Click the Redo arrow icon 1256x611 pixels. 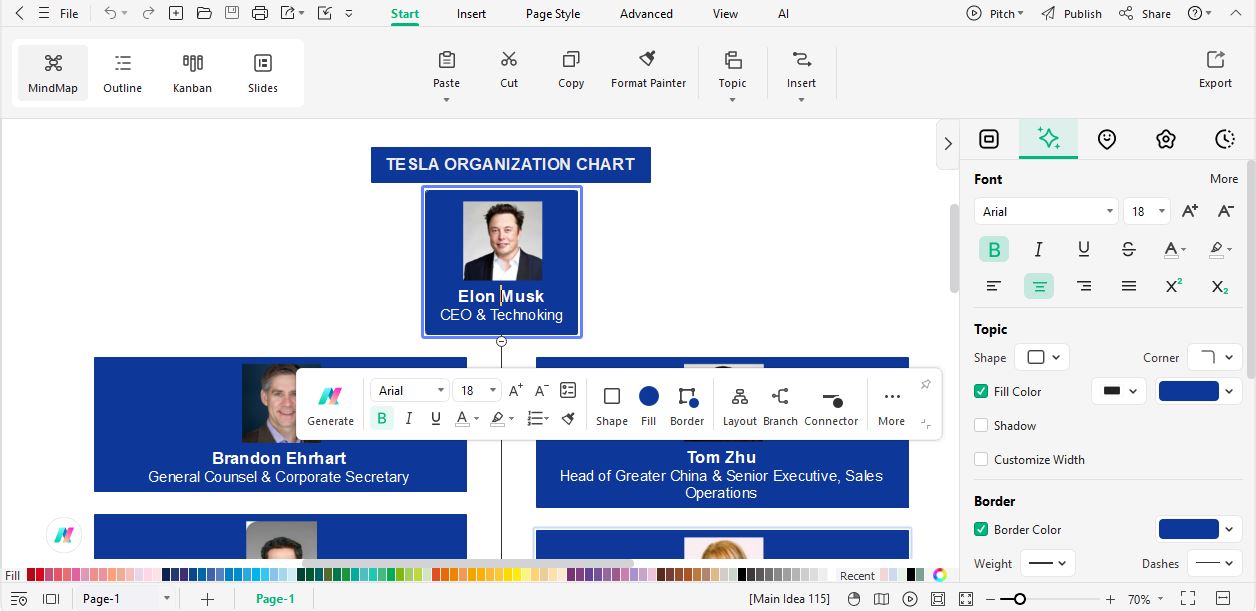coord(148,13)
